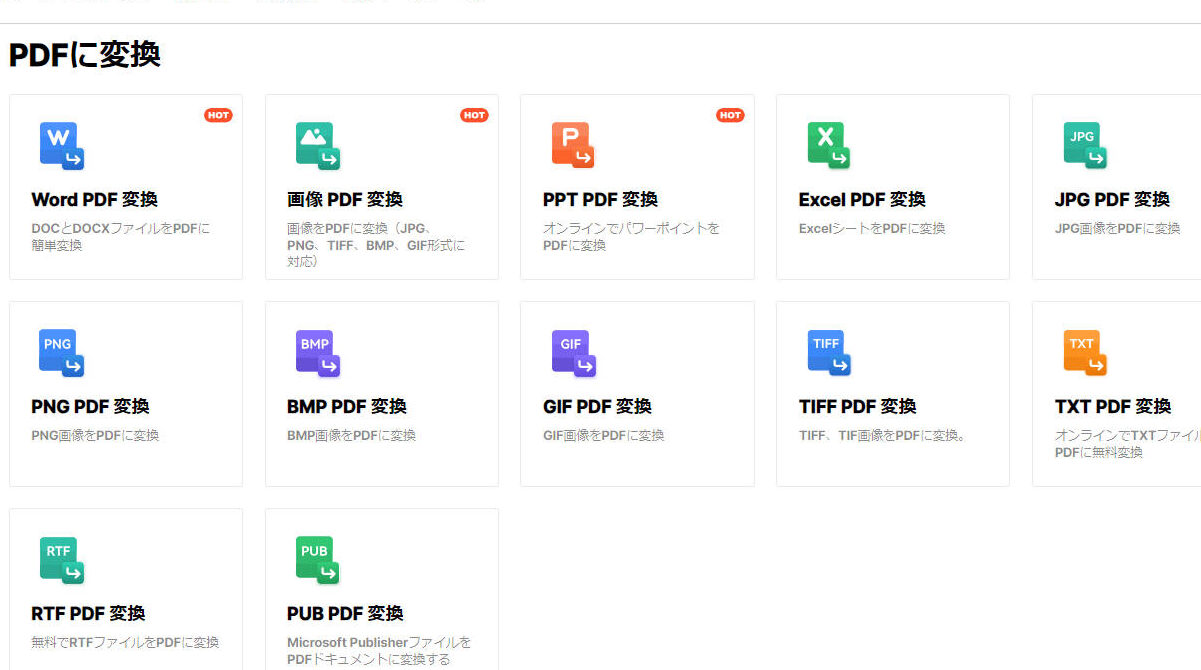Click the 'TIFF、TIF画像をPDFに変換。' description
This screenshot has height=670, width=1201.
coord(883,436)
